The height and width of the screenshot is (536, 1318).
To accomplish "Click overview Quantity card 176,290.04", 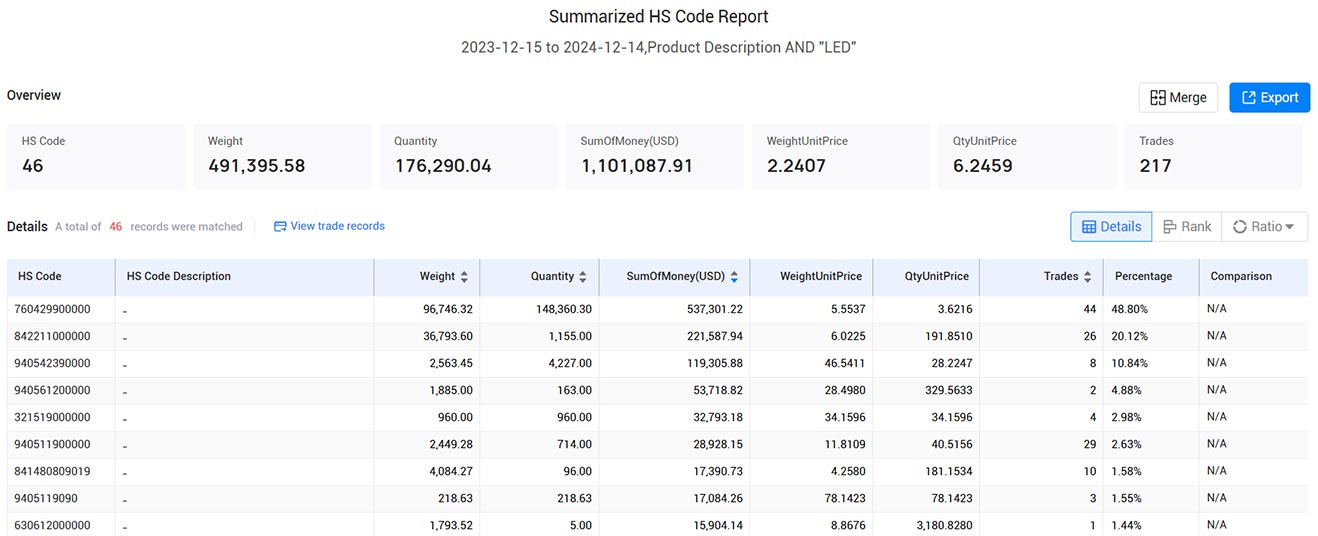I will tap(468, 156).
